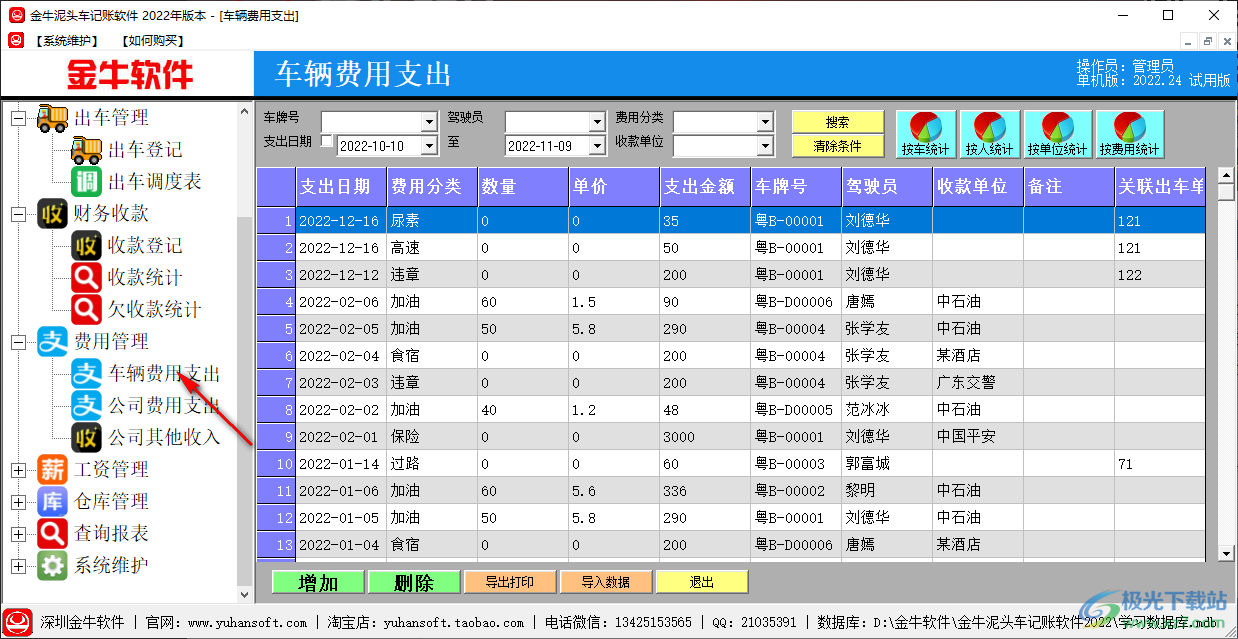Open 按车统计 pie chart
The height and width of the screenshot is (639, 1238).
pos(926,134)
